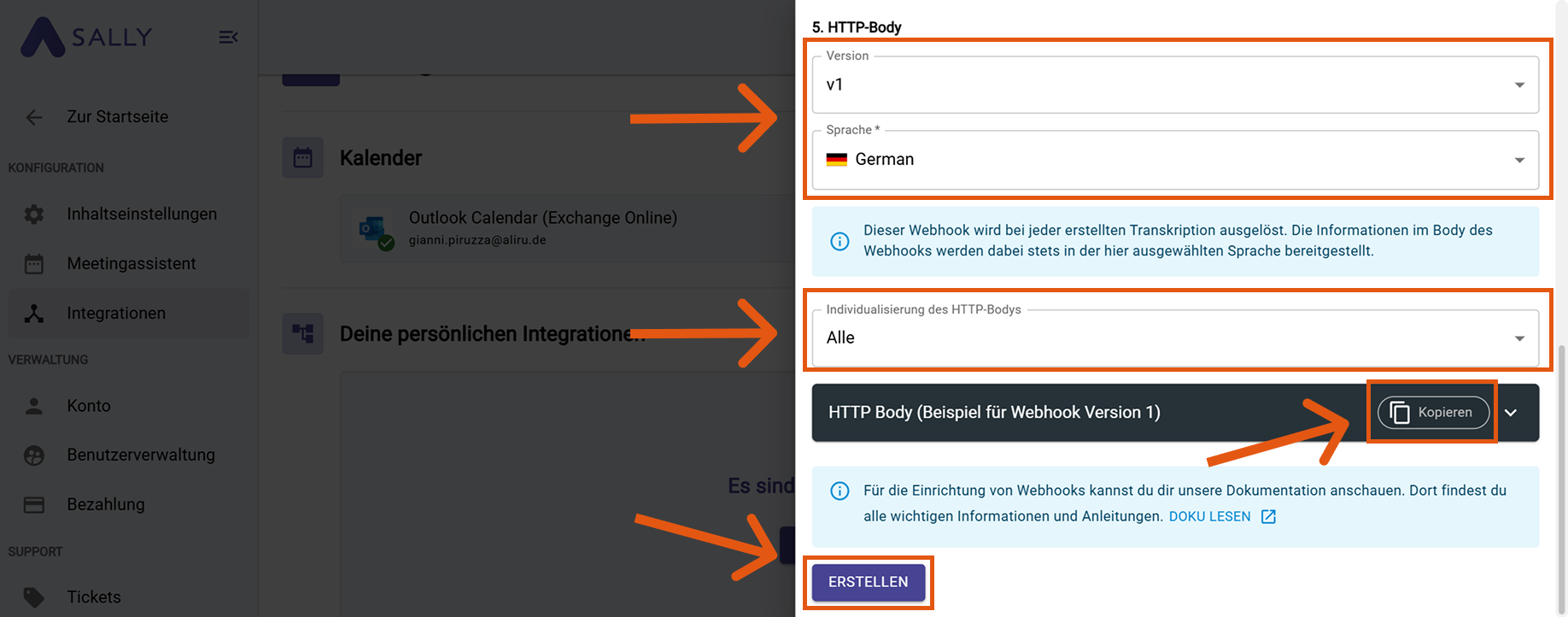Viewport: 1568px width, 617px height.
Task: Click the Bezahlung card icon
Action: pos(34,505)
